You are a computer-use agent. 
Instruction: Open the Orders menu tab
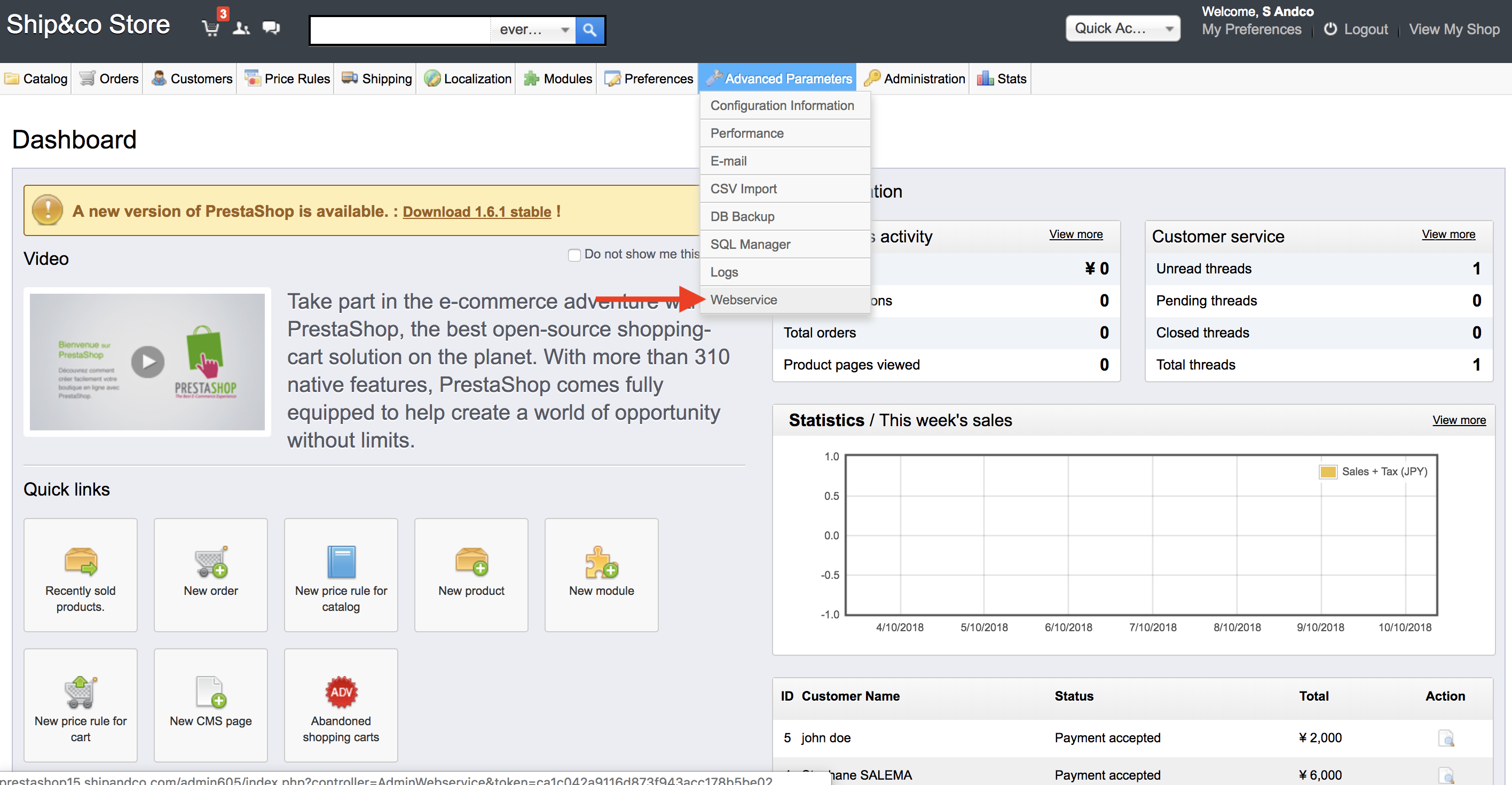coord(108,78)
